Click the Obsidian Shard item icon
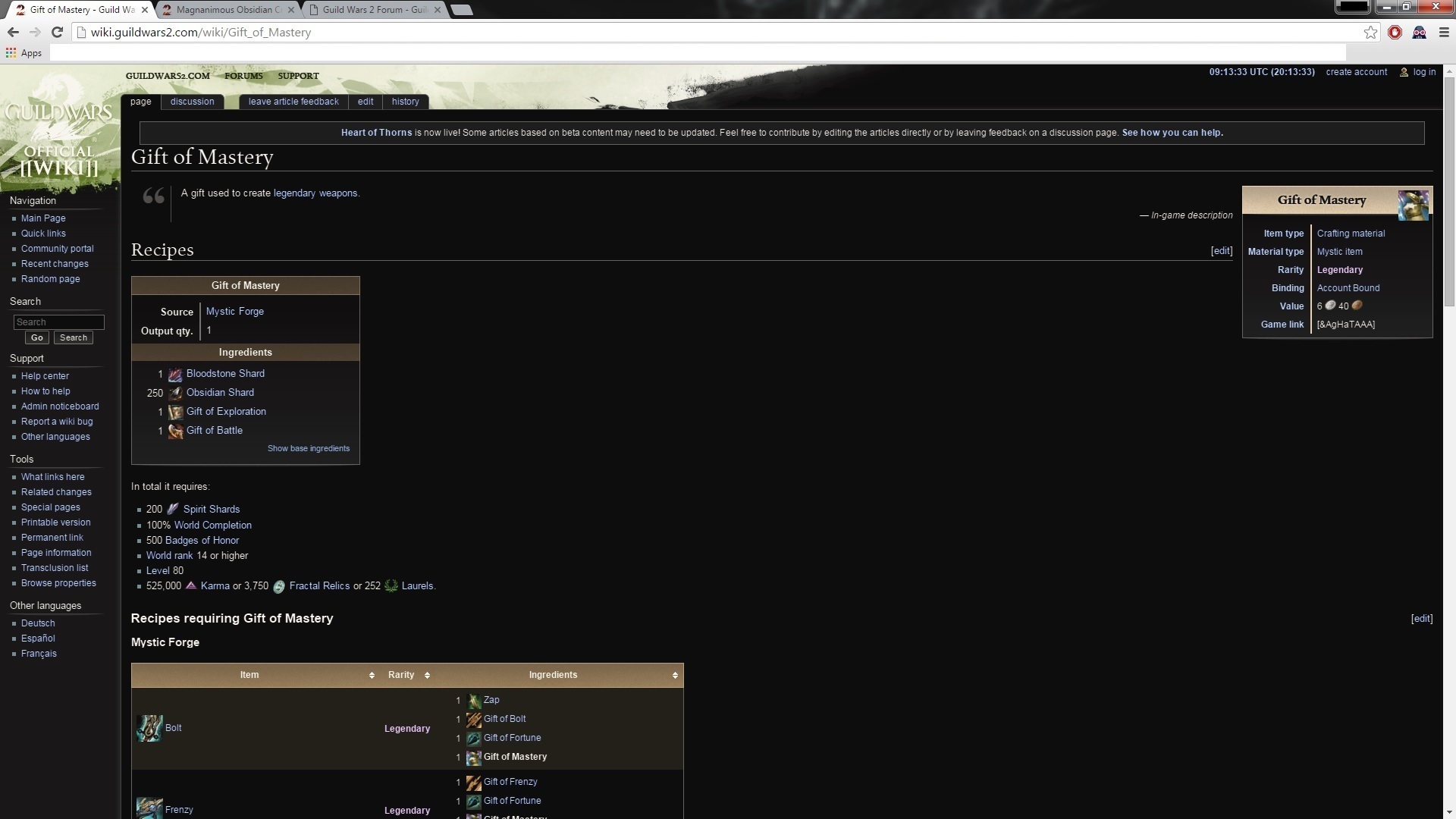Screen dimensions: 1456x819 [175, 393]
